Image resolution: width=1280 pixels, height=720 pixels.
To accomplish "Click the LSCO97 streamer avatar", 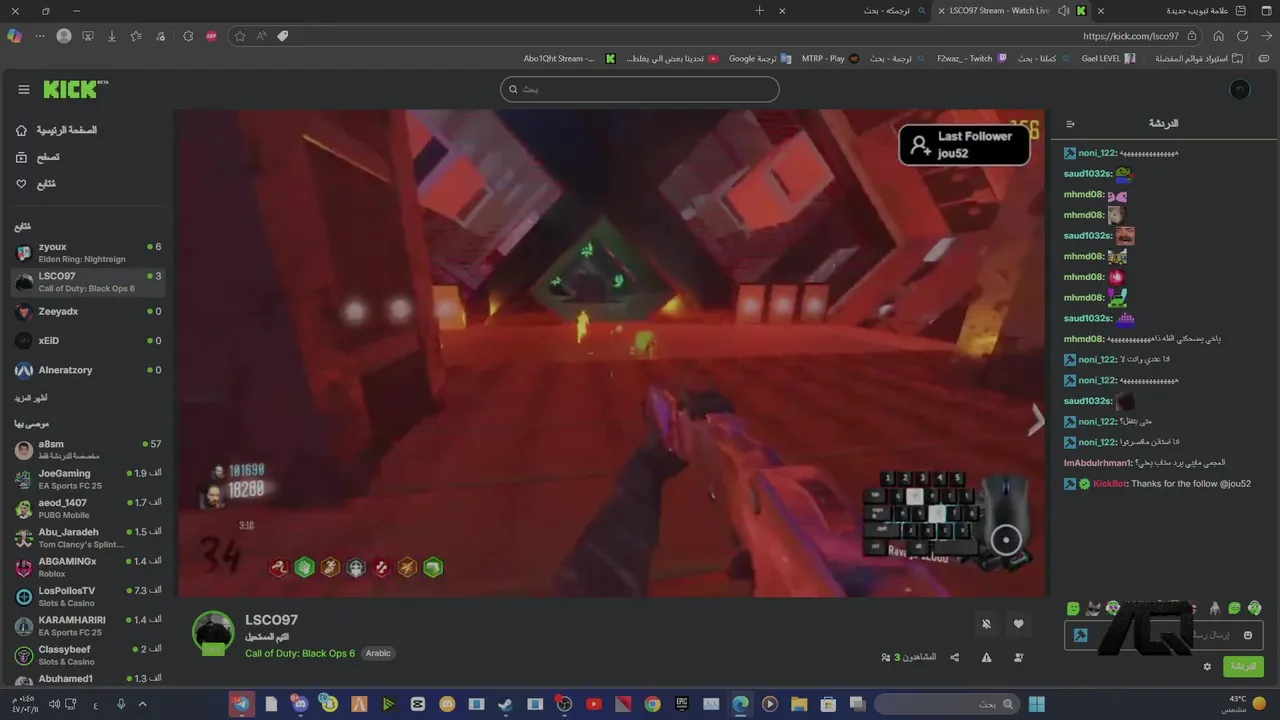I will (213, 633).
